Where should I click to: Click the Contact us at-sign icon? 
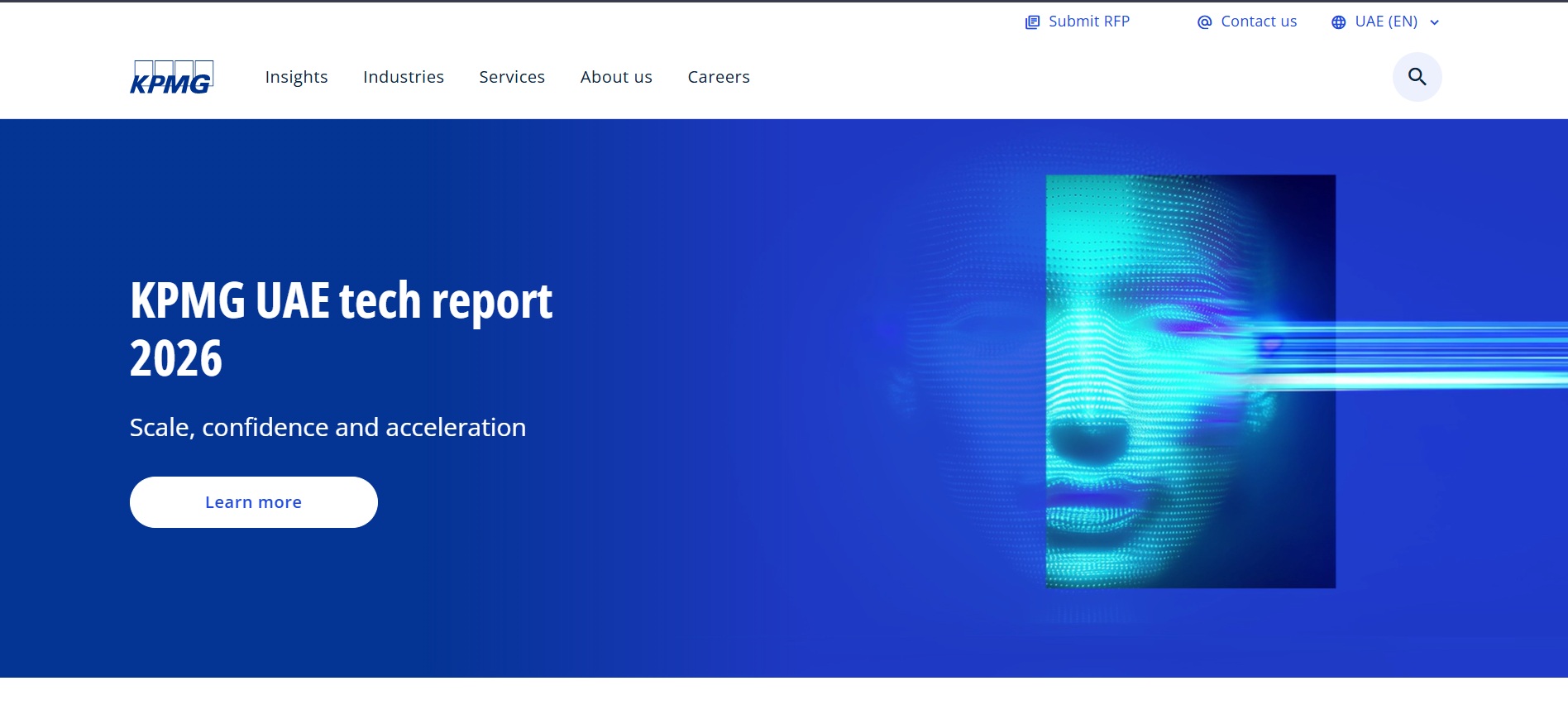click(1204, 22)
